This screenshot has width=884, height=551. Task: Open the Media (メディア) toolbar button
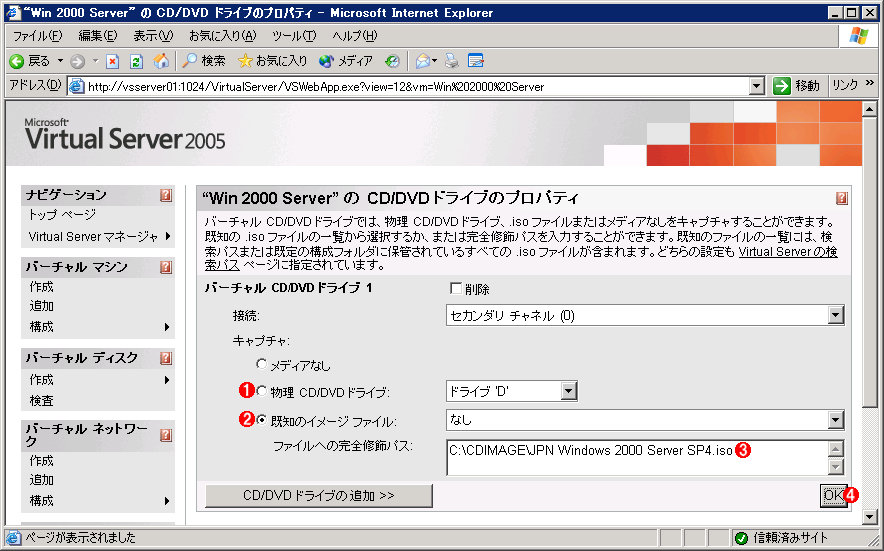(x=346, y=61)
